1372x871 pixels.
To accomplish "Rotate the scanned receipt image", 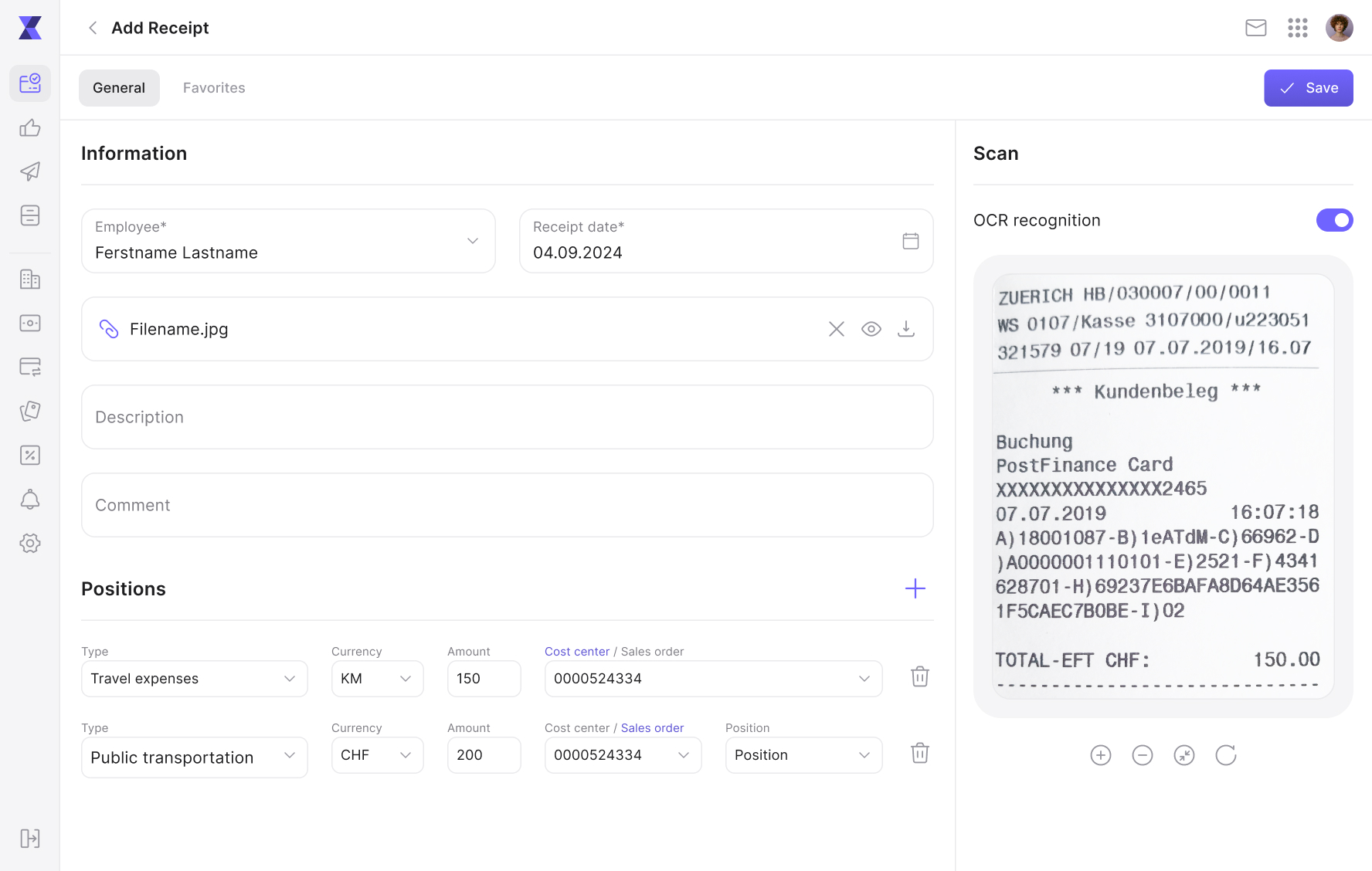I will (x=1226, y=755).
